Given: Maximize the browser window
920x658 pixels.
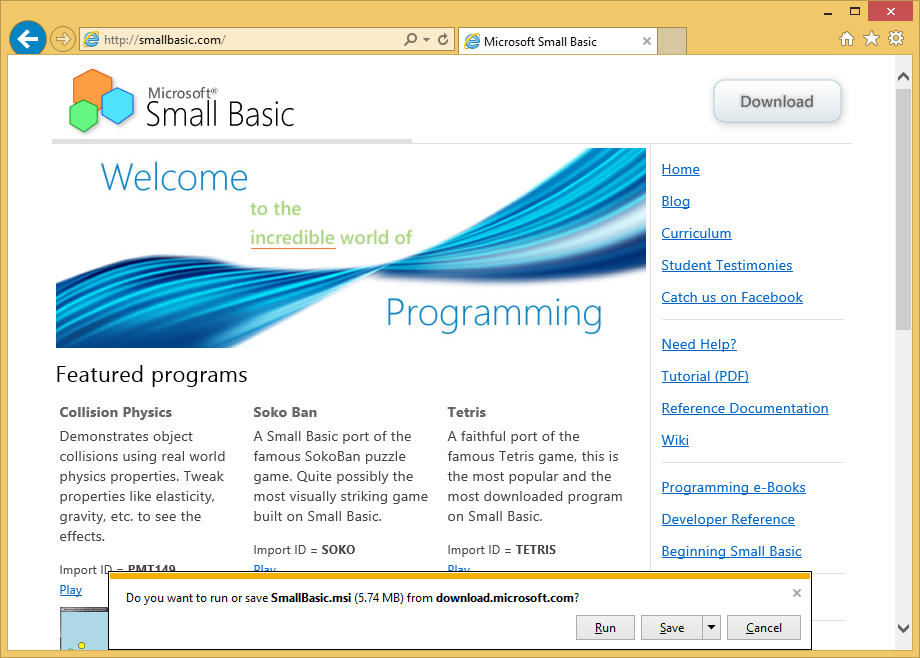Looking at the screenshot, I should point(855,11).
